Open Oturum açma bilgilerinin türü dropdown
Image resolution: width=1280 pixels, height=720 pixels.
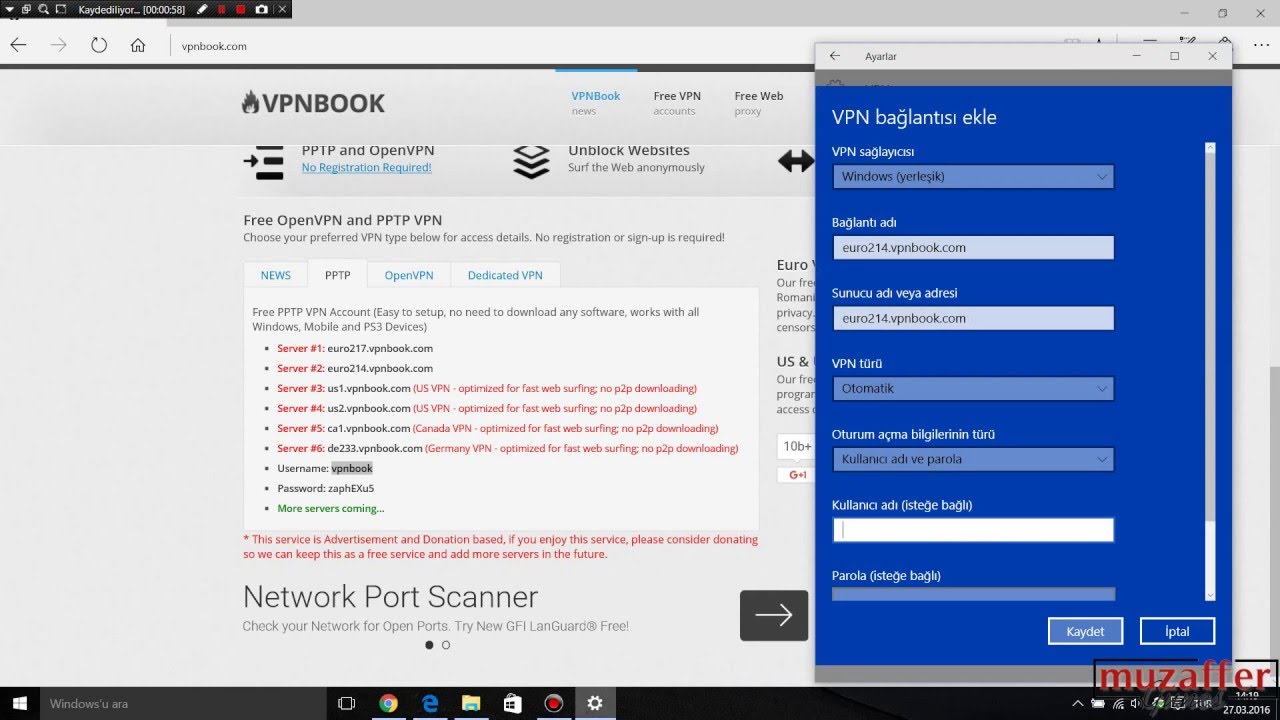coord(973,460)
